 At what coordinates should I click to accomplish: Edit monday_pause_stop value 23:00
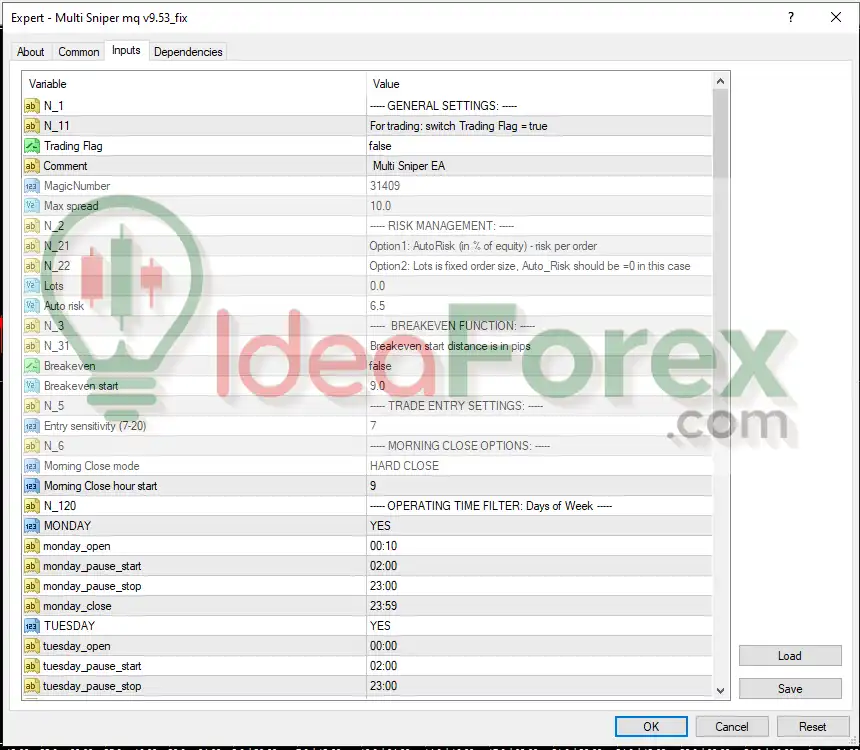click(539, 586)
